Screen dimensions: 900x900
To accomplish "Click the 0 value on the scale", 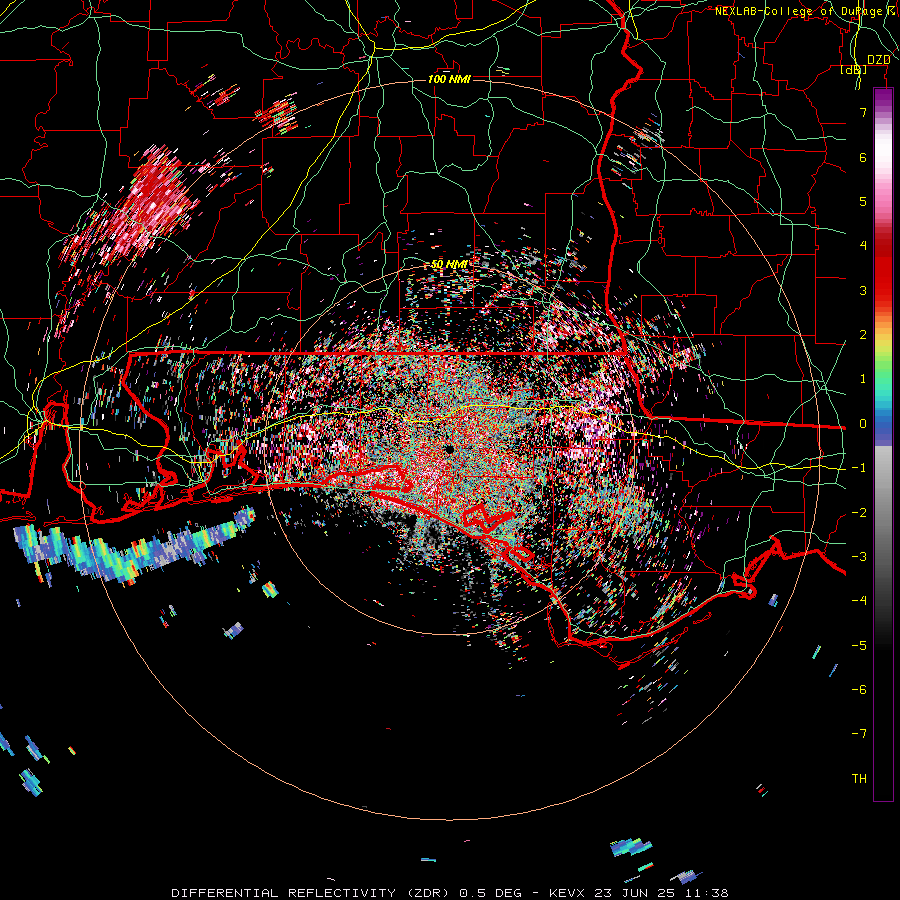I will [x=863, y=424].
